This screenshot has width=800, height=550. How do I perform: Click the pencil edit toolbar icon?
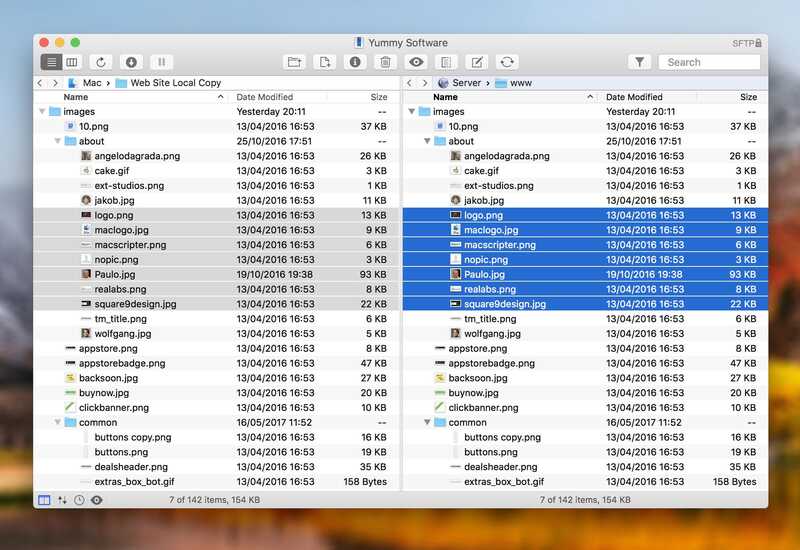pos(477,62)
